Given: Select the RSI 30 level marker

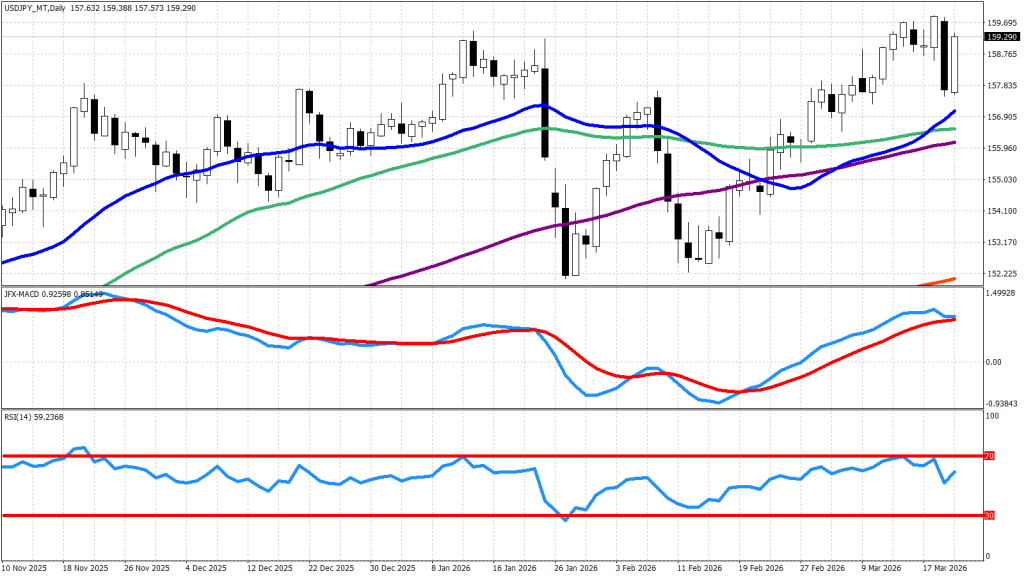Looking at the screenshot, I should (991, 515).
